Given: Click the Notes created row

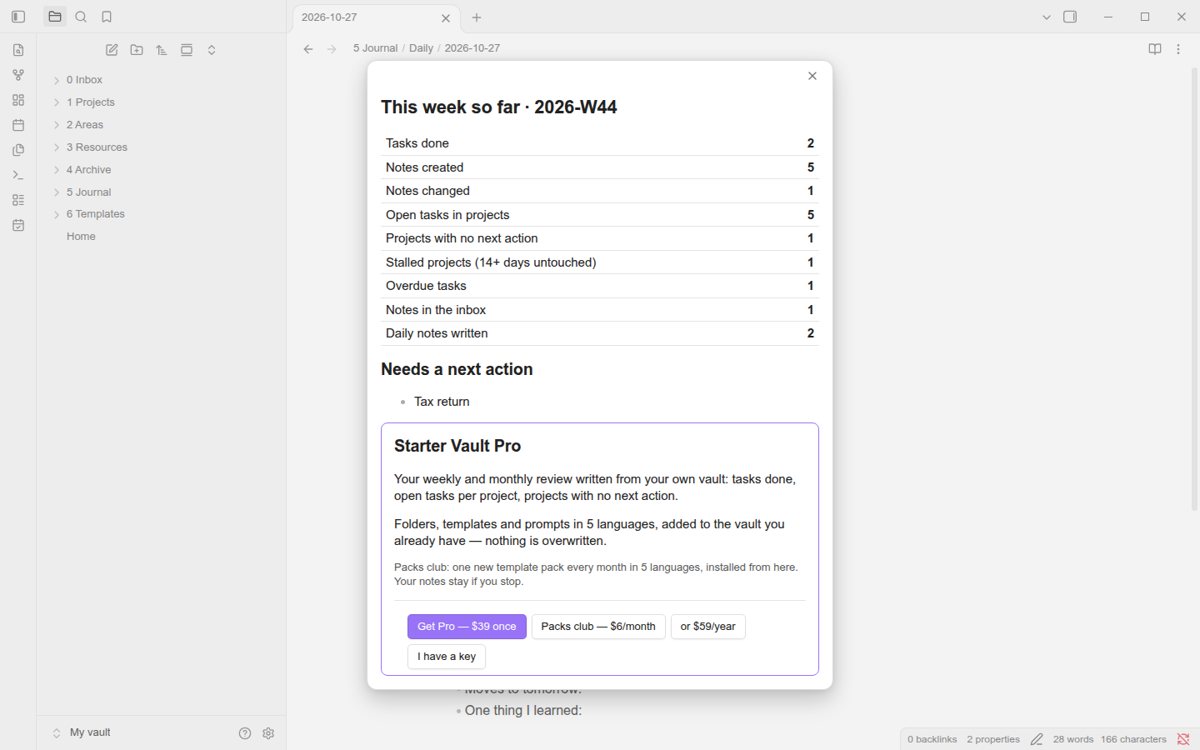Looking at the screenshot, I should point(600,167).
